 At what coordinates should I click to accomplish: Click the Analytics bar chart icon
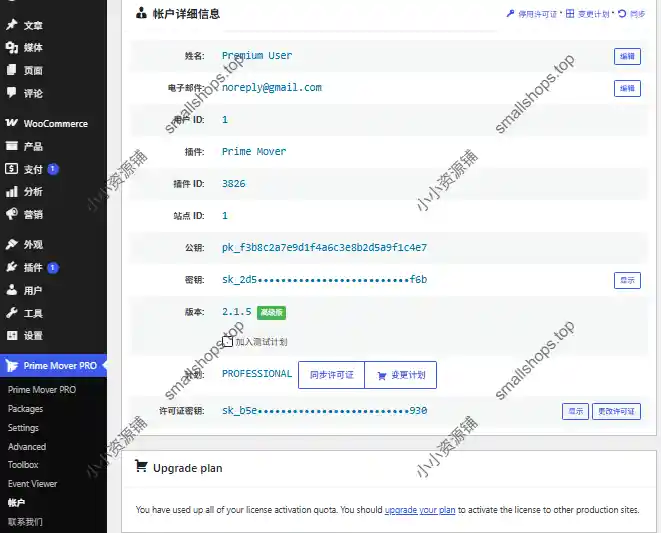(x=11, y=191)
